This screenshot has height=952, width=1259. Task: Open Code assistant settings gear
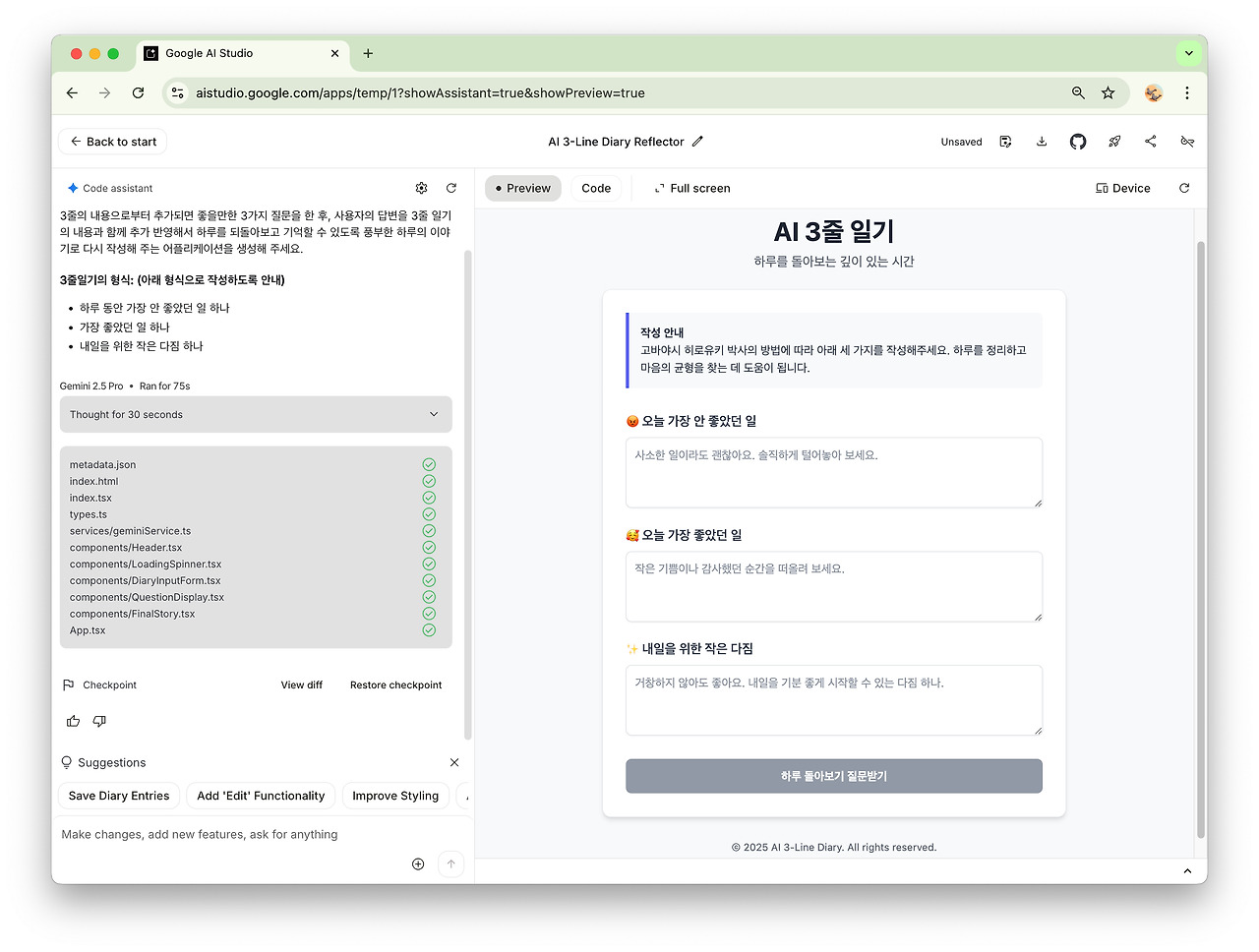(x=421, y=188)
